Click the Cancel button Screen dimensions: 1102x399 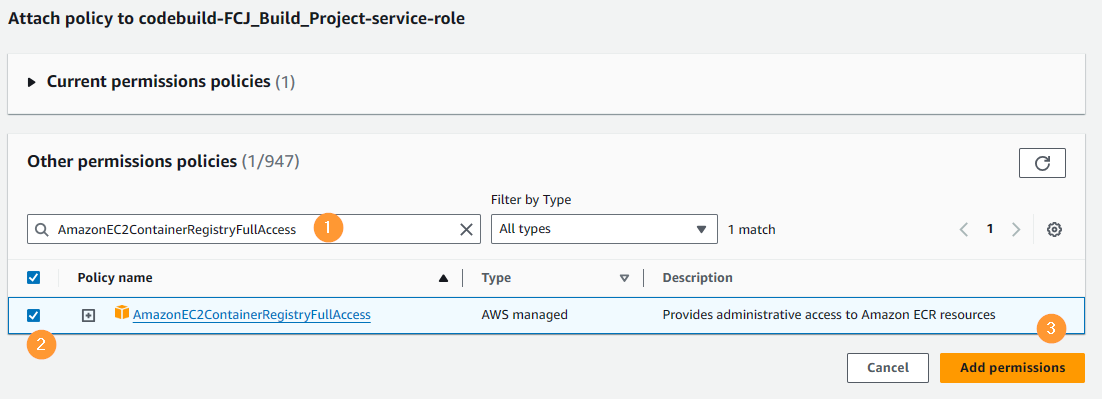tap(888, 367)
